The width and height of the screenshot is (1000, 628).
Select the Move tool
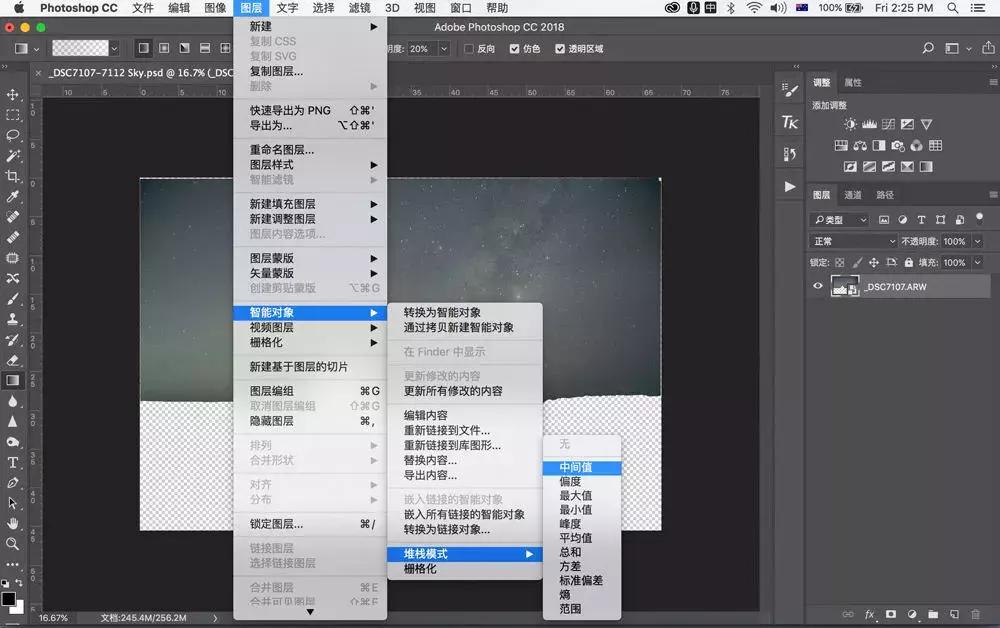12,94
